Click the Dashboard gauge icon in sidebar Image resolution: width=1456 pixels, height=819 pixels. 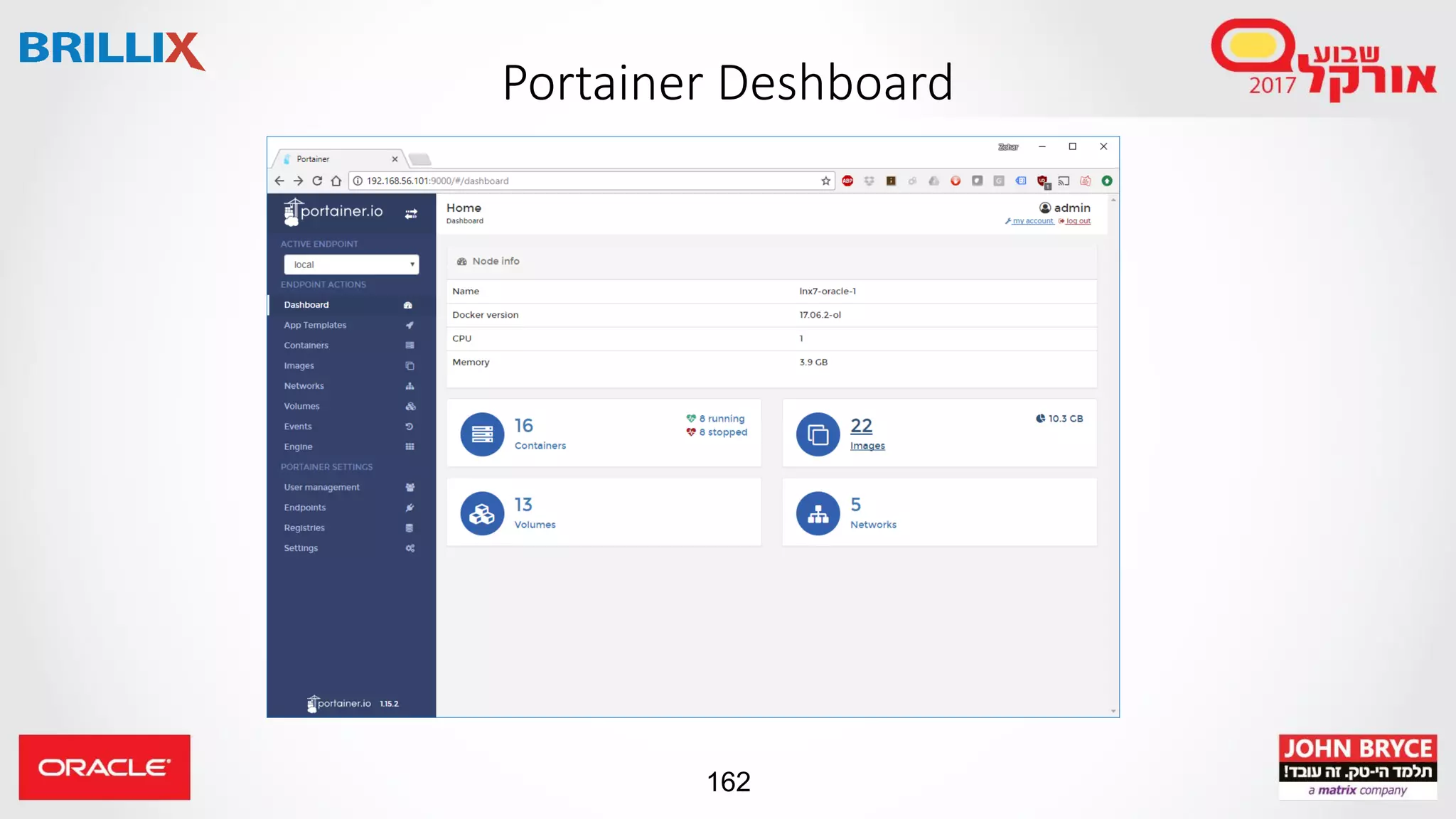click(408, 305)
